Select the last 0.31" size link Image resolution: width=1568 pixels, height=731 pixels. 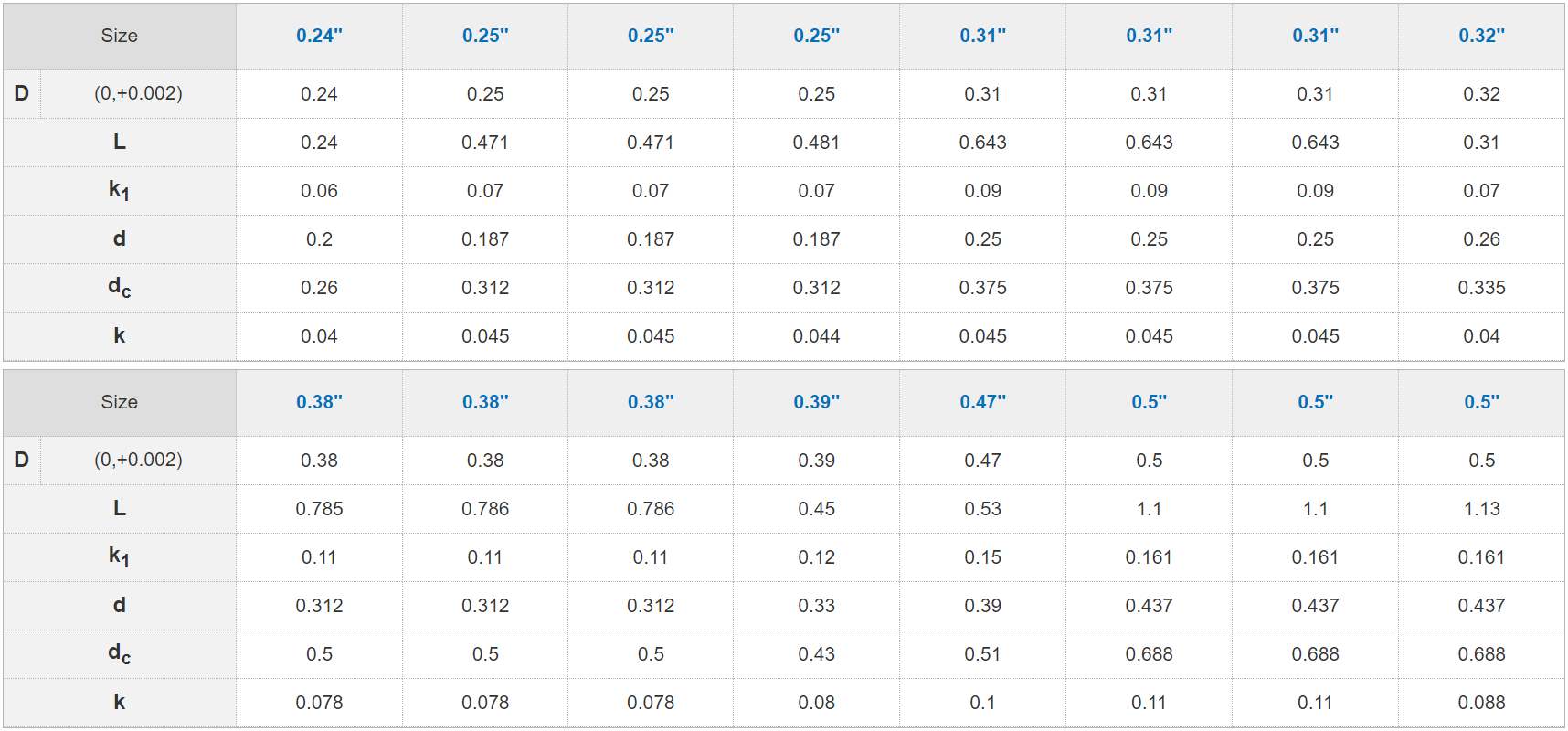tap(1315, 36)
